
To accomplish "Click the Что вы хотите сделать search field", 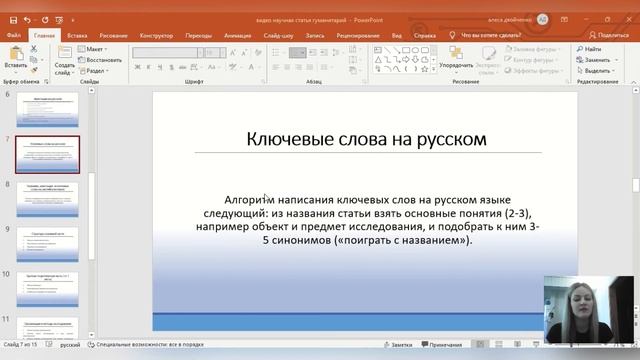I will click(x=491, y=36).
